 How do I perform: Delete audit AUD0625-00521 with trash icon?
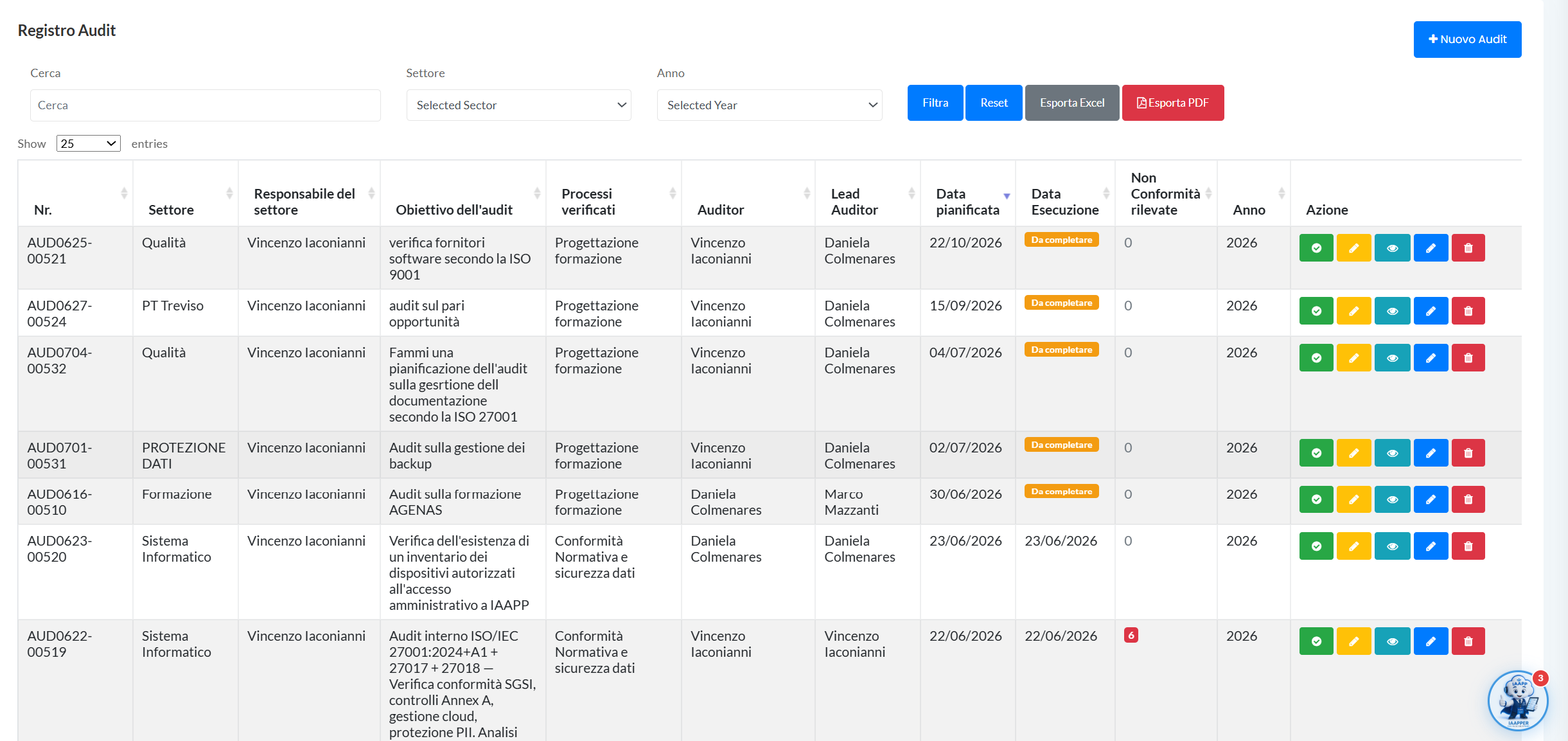[x=1468, y=248]
